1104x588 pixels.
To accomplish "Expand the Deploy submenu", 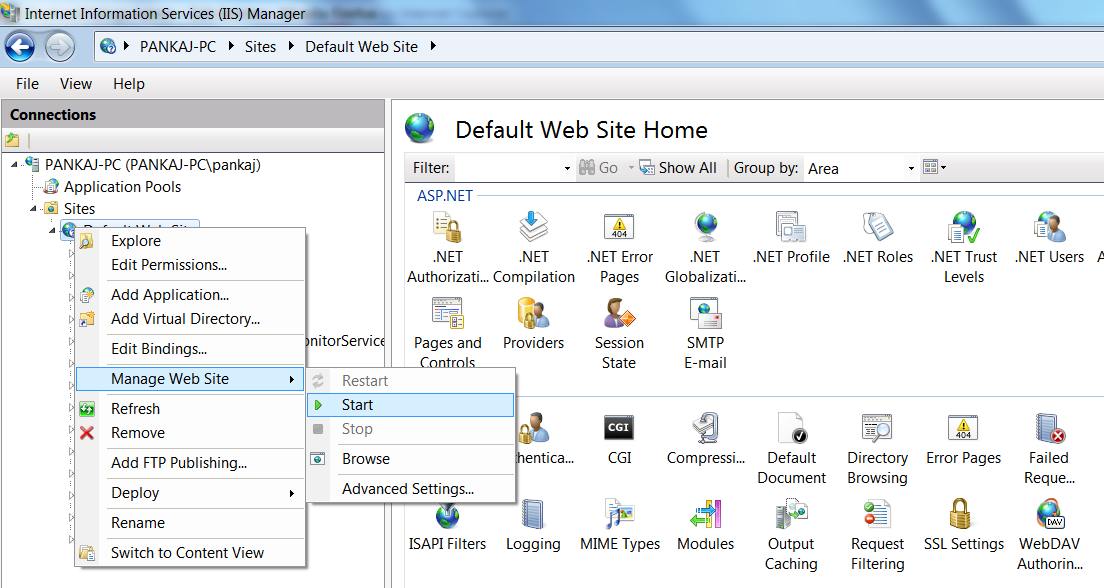I will pyautogui.click(x=190, y=493).
